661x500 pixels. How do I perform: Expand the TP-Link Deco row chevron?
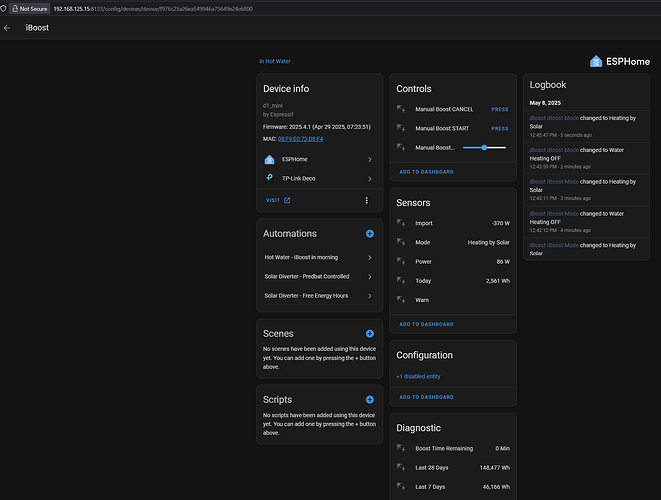click(370, 179)
